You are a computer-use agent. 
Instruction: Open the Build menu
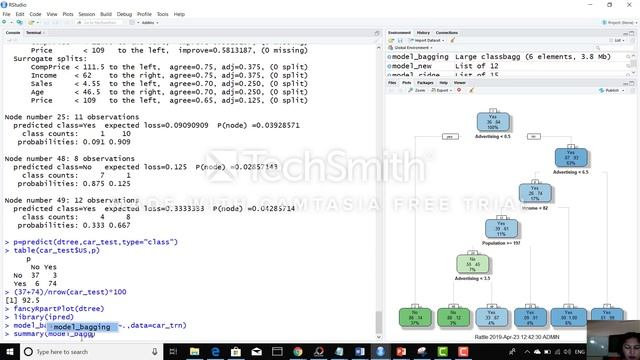106,14
